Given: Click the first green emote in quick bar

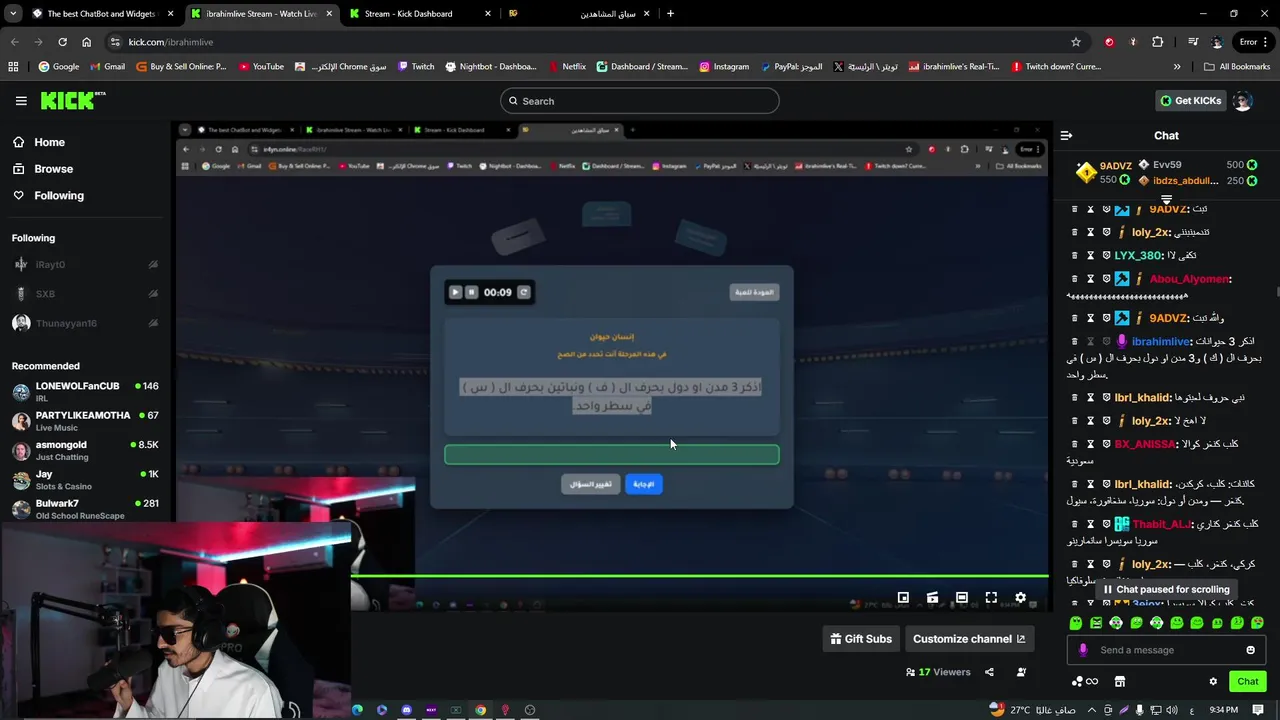Looking at the screenshot, I should tap(1076, 623).
